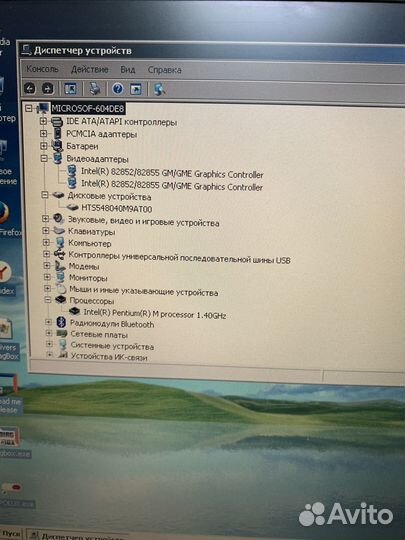Image resolution: width=405 pixels, height=540 pixels.
Task: Click the Батареи battery icon
Action: pos(57,146)
